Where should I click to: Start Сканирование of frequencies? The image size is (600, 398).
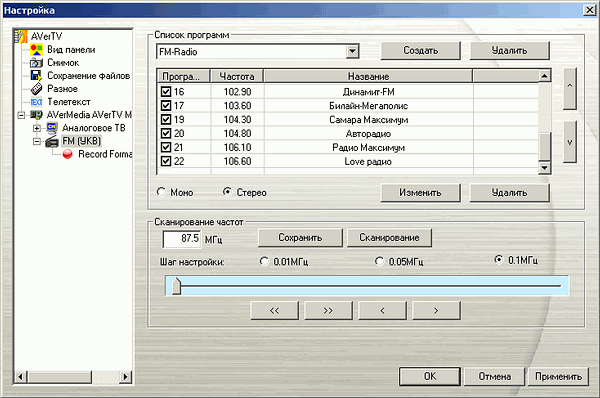pos(389,238)
